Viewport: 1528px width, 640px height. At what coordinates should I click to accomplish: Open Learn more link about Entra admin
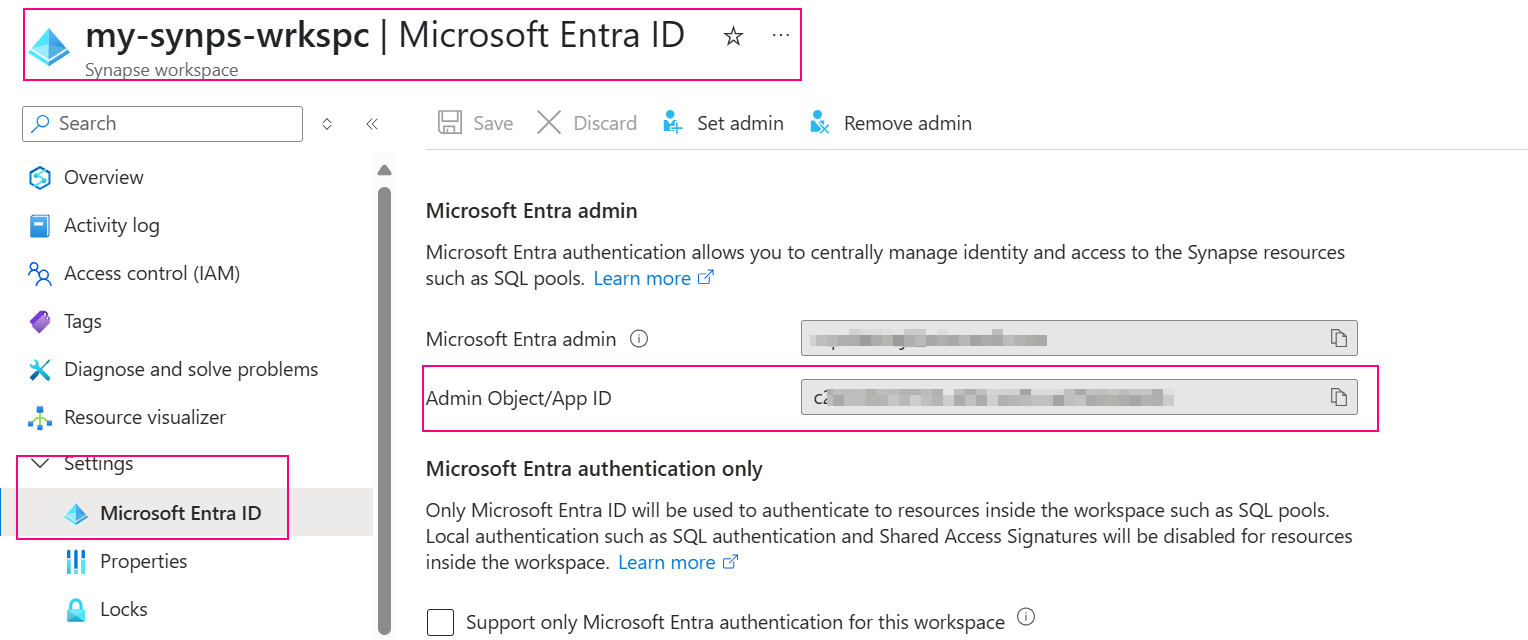pos(653,278)
